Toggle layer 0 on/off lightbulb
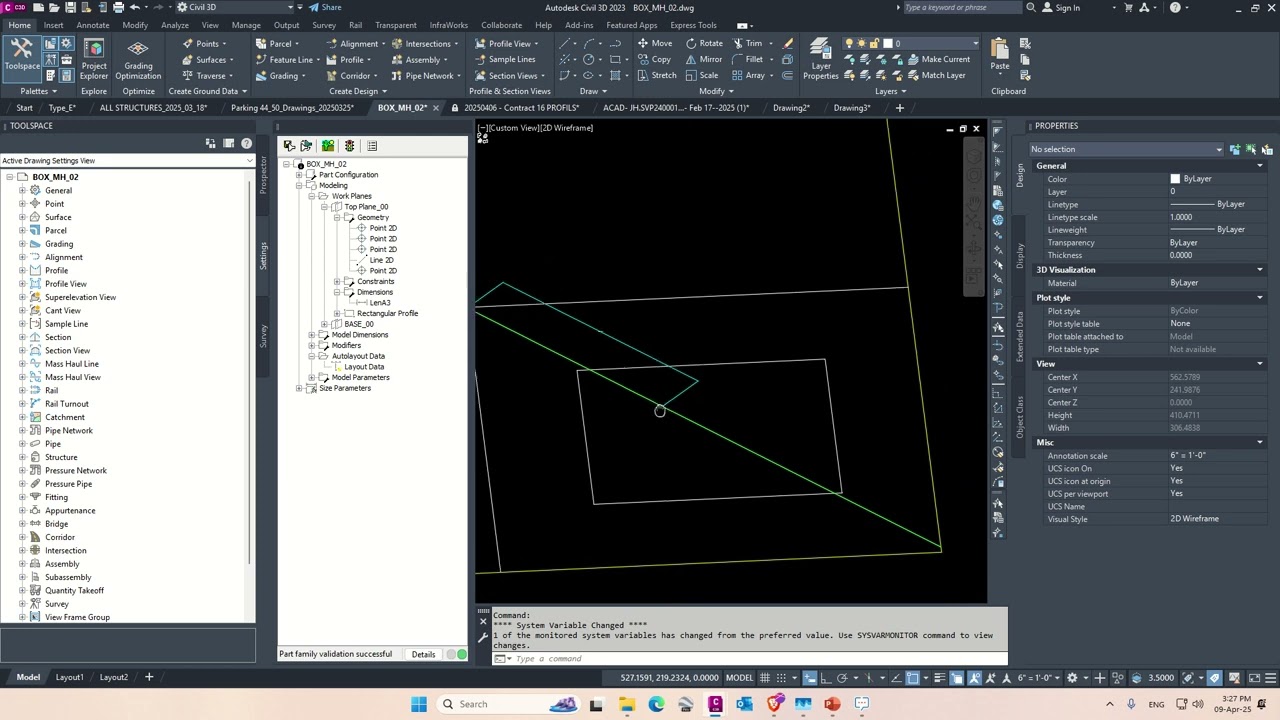Screen dimensions: 1280x720 850,43
